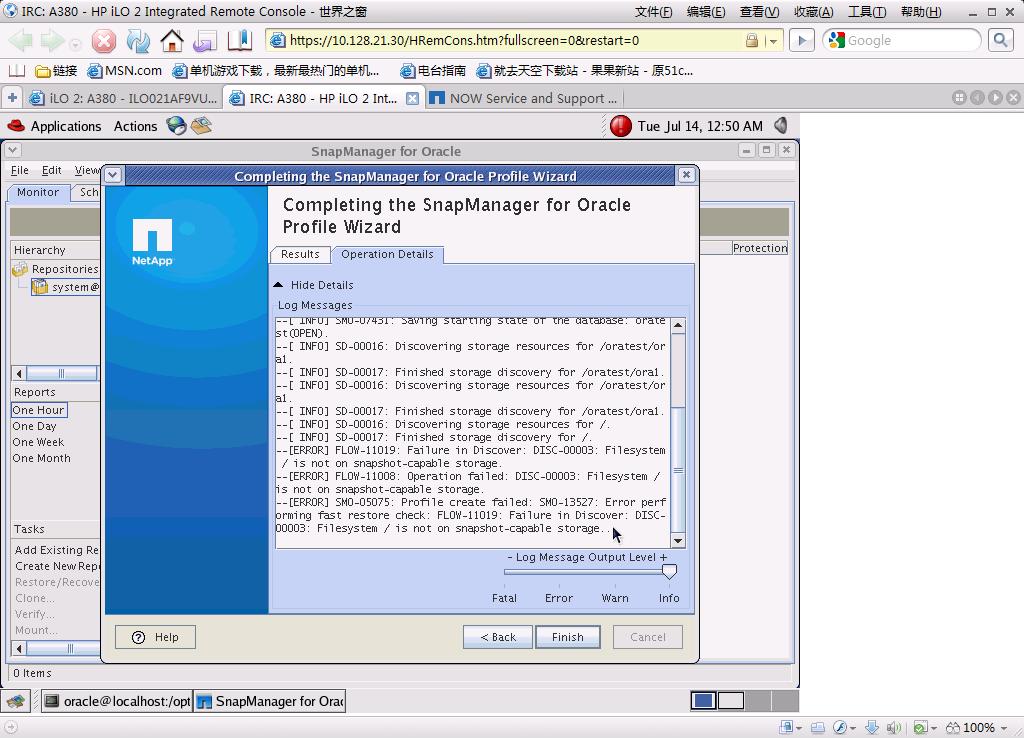Go to browser home page icon
Image resolution: width=1024 pixels, height=738 pixels.
(x=172, y=41)
